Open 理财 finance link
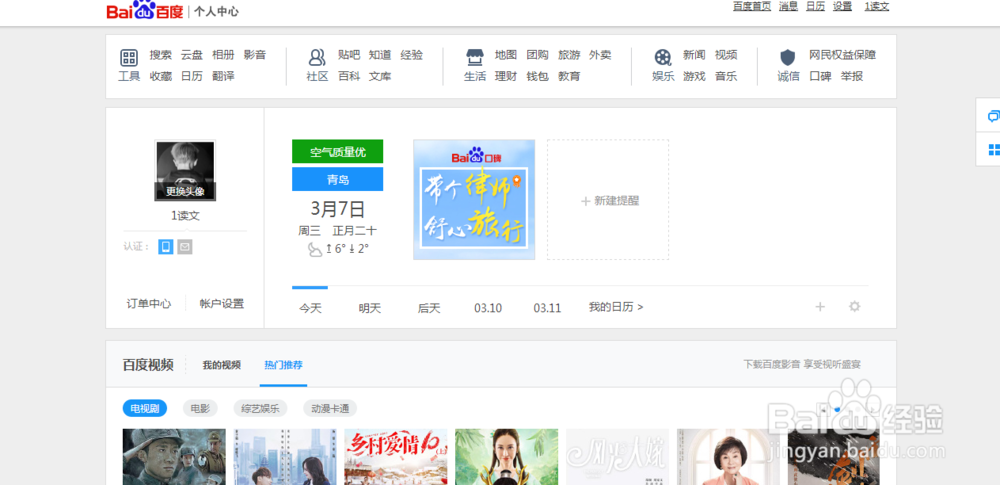Screen dimensions: 1000x485 tap(506, 76)
